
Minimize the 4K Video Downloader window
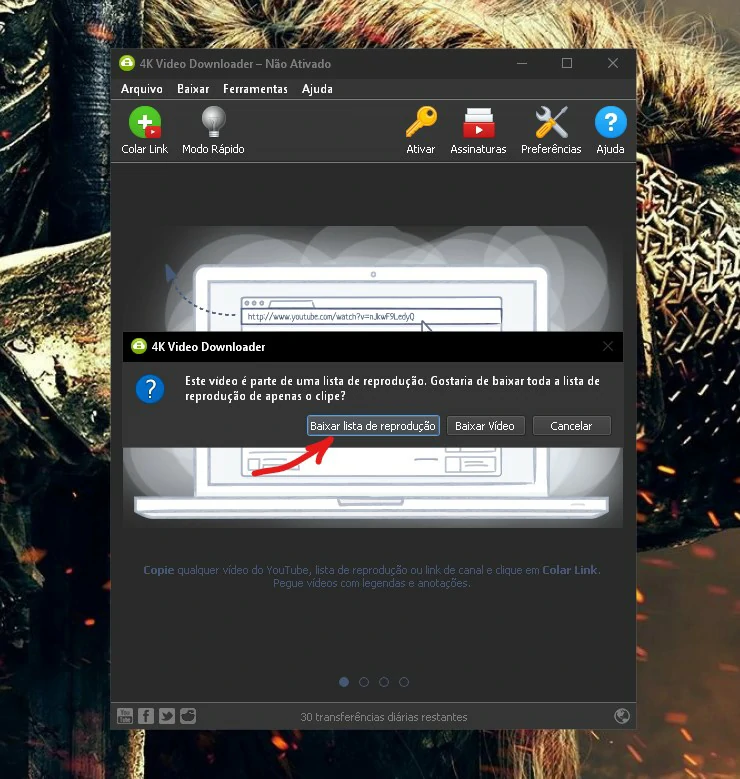coord(522,64)
